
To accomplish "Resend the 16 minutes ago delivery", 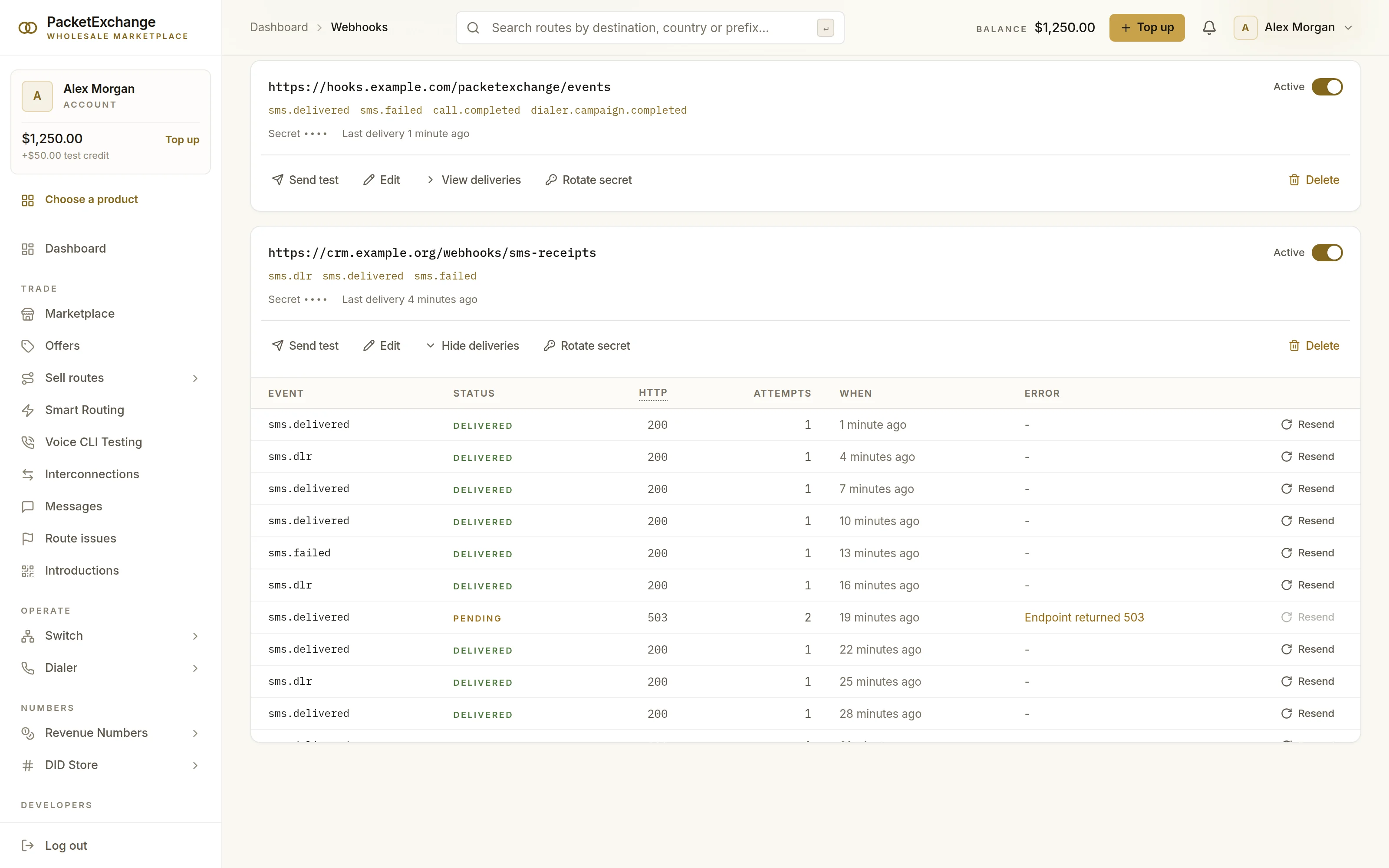I will pos(1307,585).
